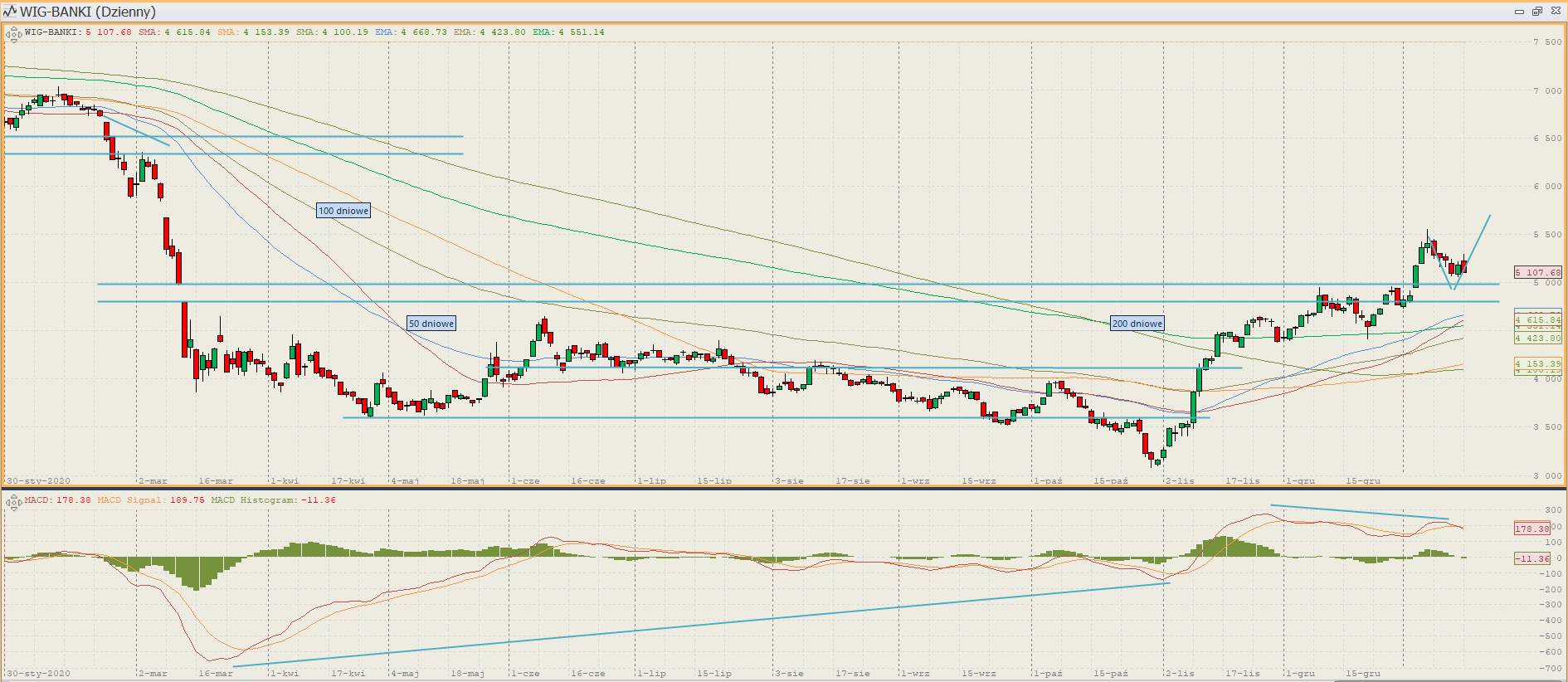The image size is (1568, 682).
Task: Restore down the WIG-BANKI chart window
Action: [x=1536, y=12]
